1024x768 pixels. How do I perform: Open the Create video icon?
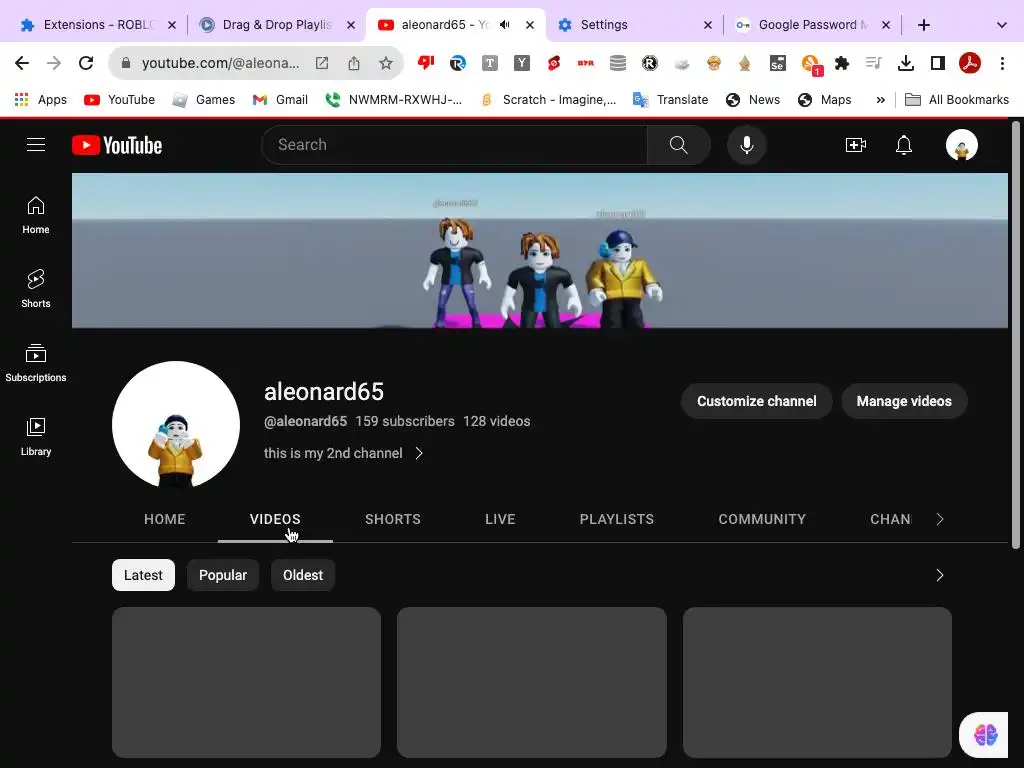click(x=856, y=145)
